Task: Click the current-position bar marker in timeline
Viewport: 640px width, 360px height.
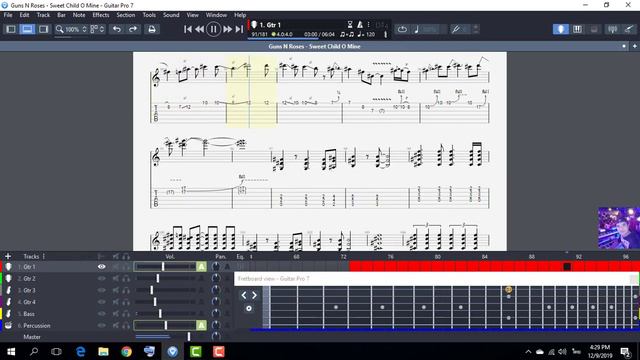Action: [567, 267]
